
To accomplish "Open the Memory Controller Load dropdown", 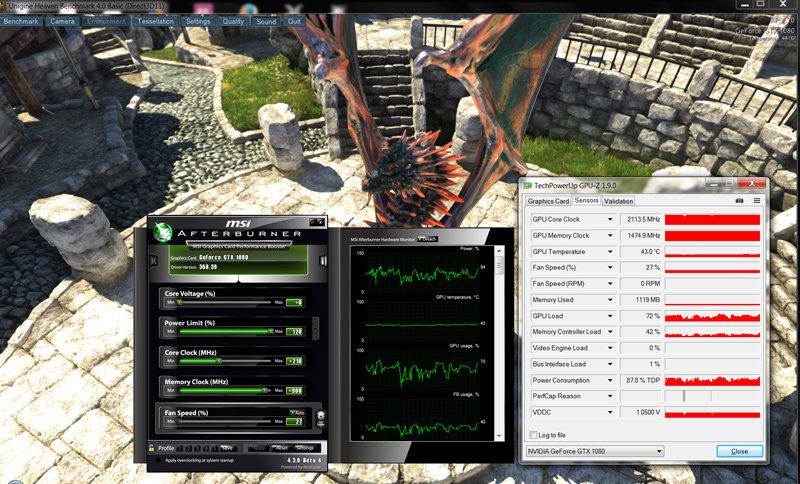I will click(610, 332).
